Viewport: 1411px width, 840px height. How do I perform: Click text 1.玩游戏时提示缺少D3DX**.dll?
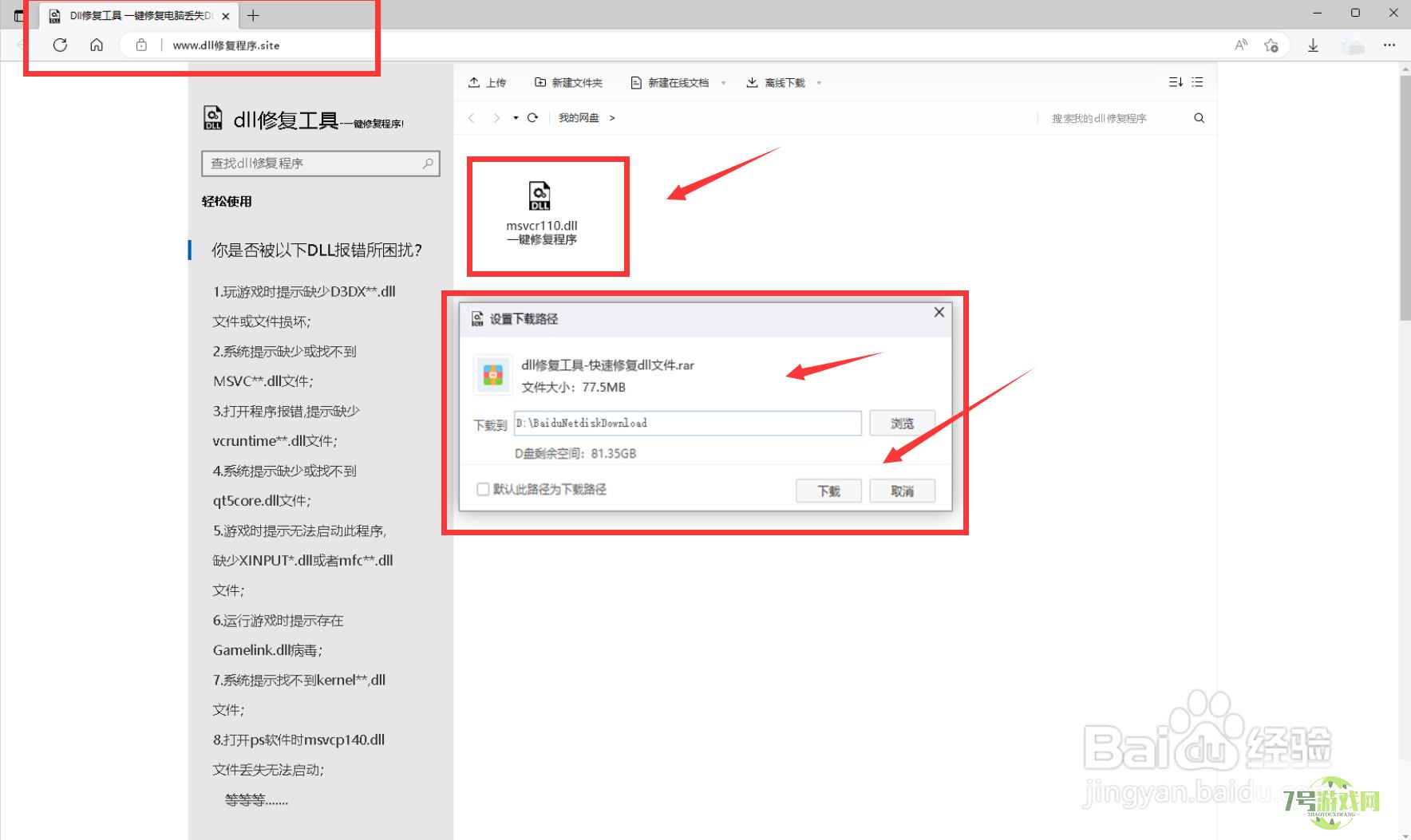point(304,291)
